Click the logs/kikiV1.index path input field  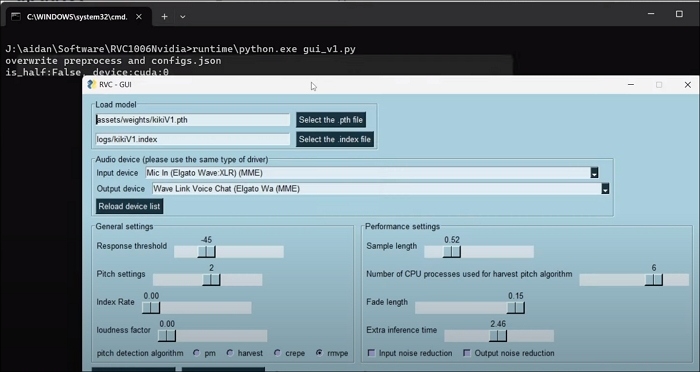pos(192,139)
